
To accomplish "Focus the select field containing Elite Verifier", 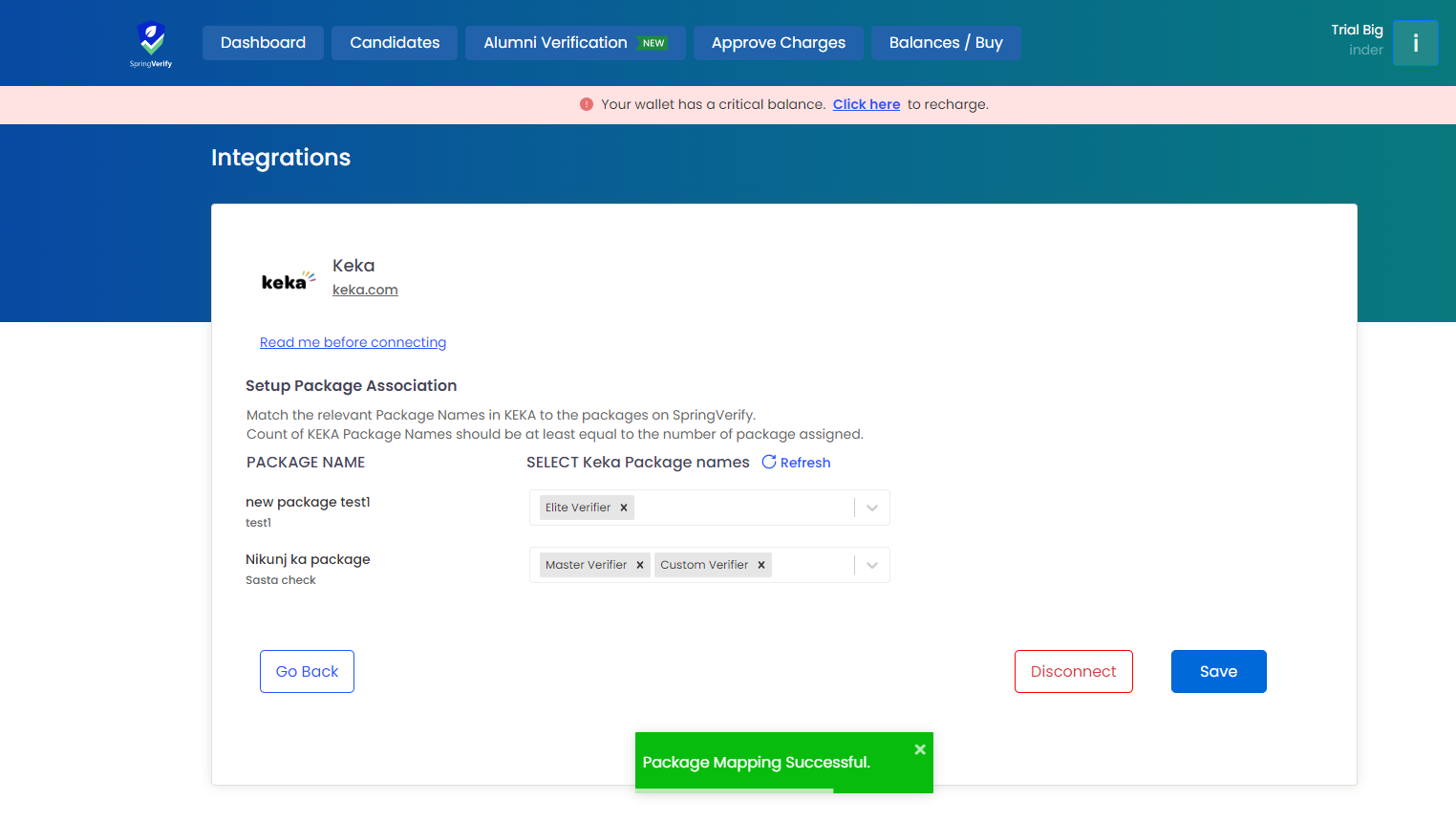I will pyautogui.click(x=710, y=508).
